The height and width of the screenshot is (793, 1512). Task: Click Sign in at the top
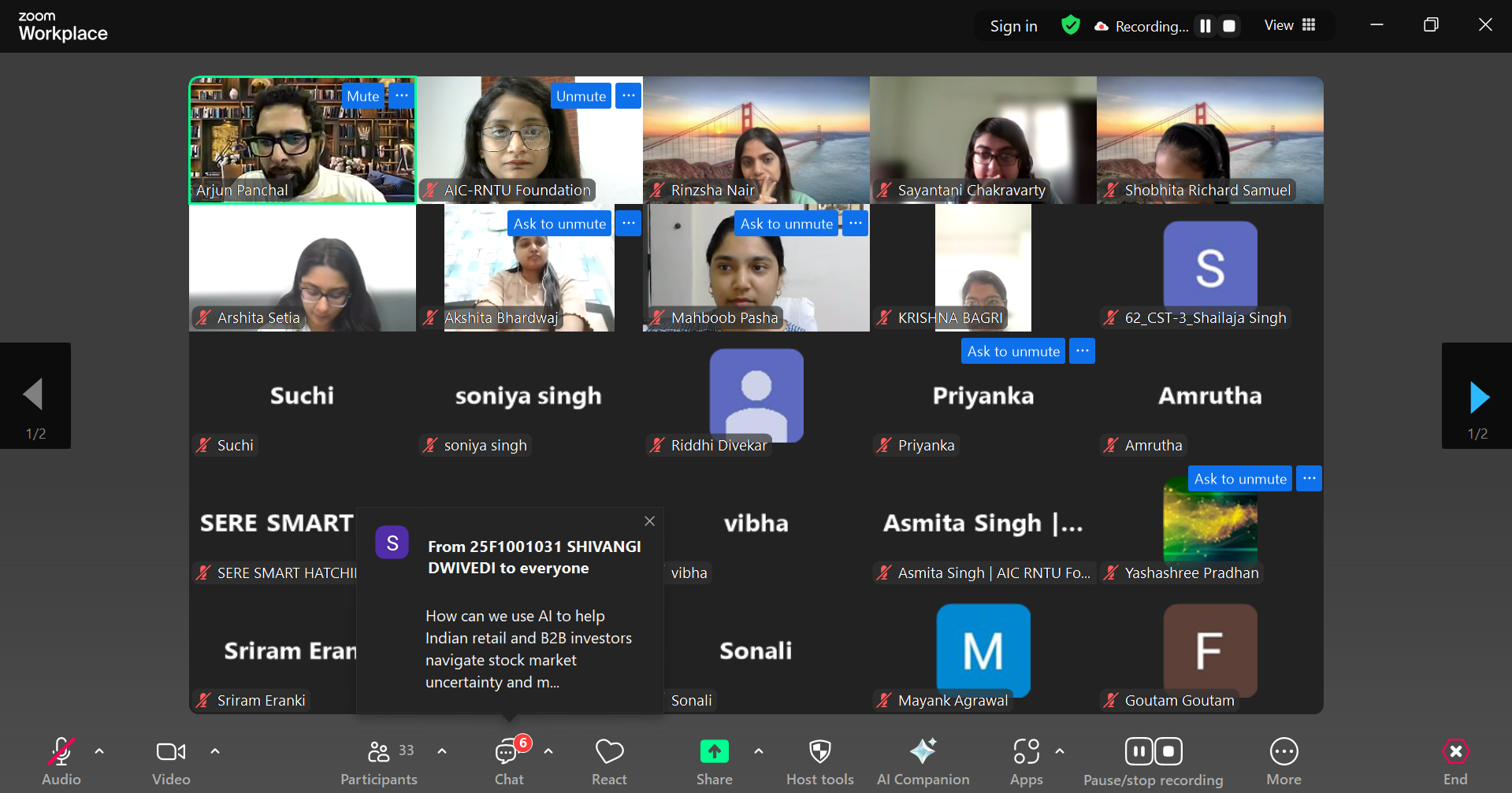(x=1013, y=26)
